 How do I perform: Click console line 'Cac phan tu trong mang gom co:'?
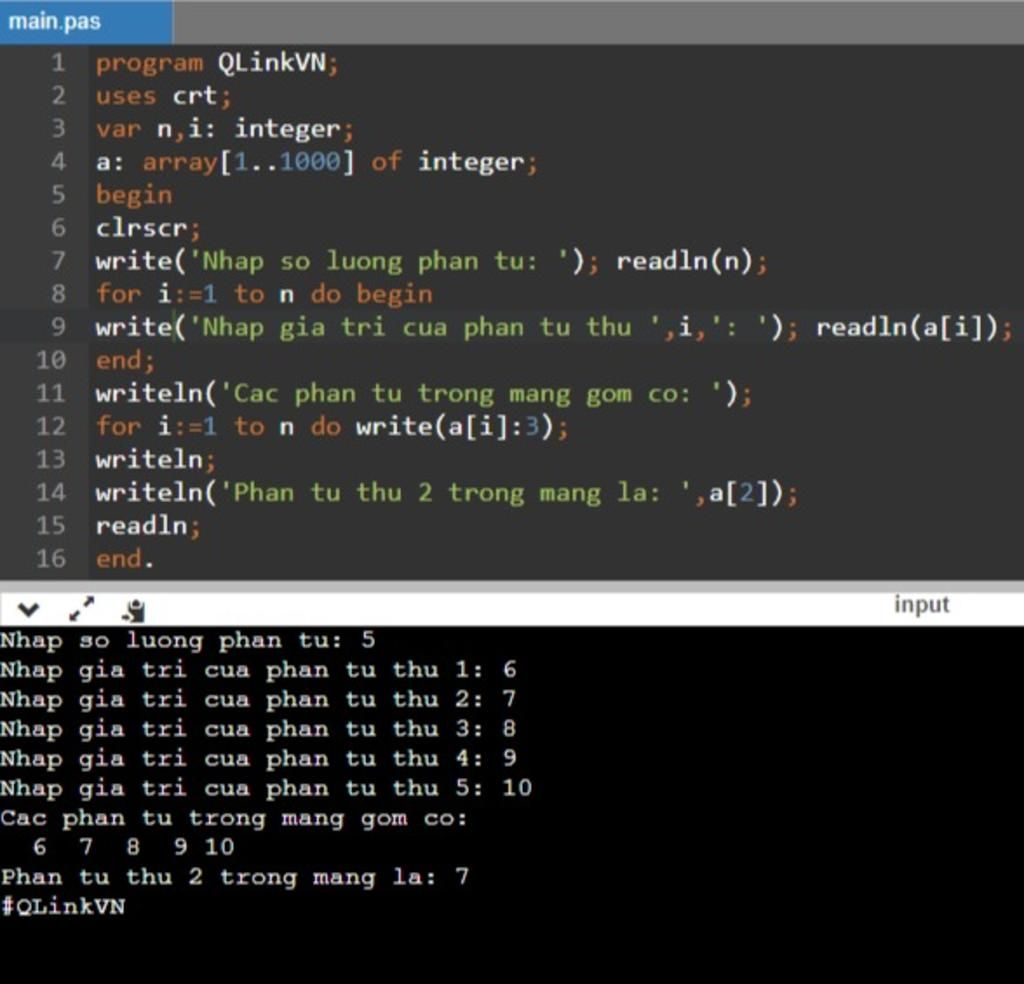234,818
